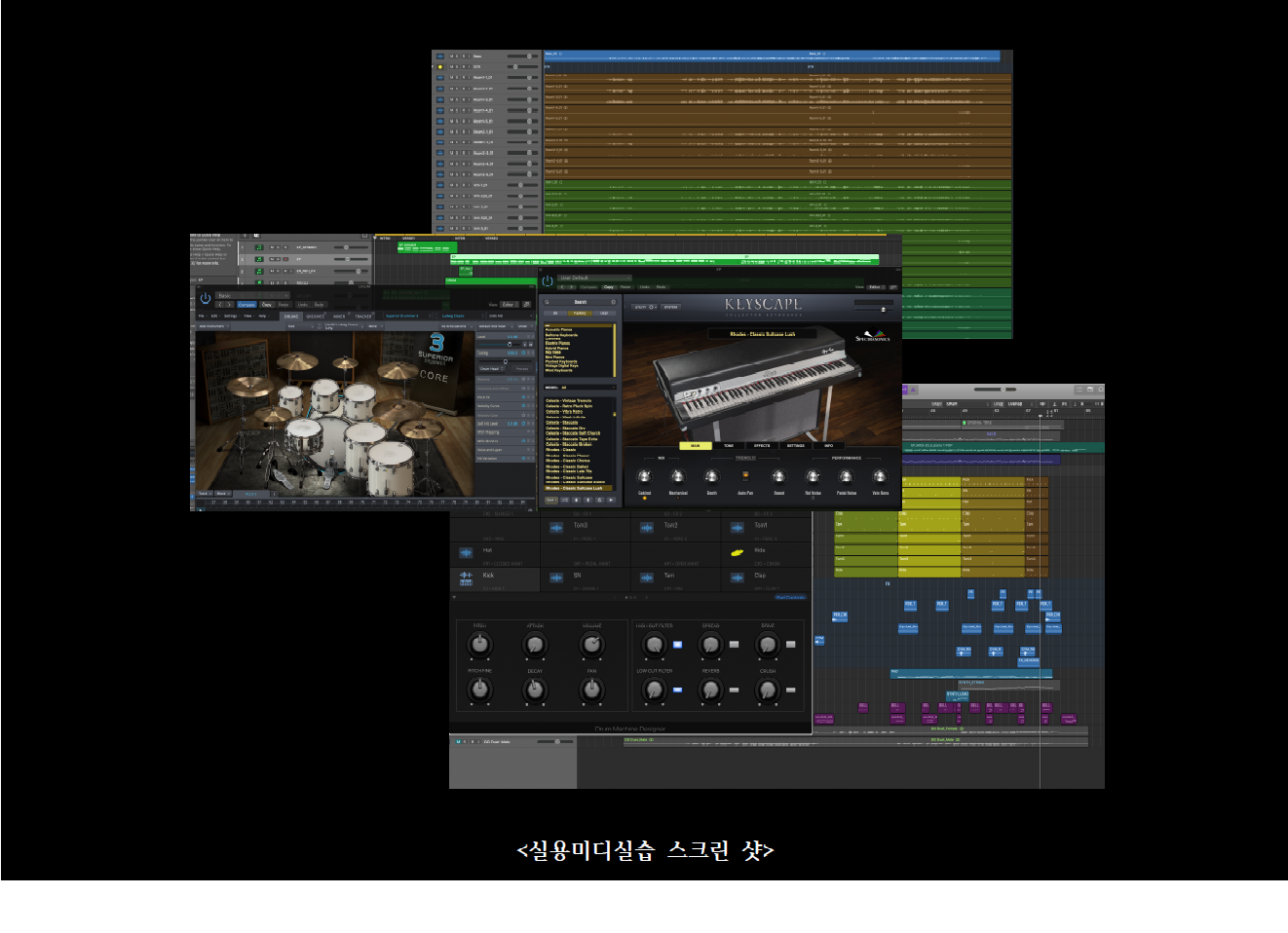The height and width of the screenshot is (933, 1288).
Task: Click Keyscape browser down arrow icon
Action: click(576, 500)
